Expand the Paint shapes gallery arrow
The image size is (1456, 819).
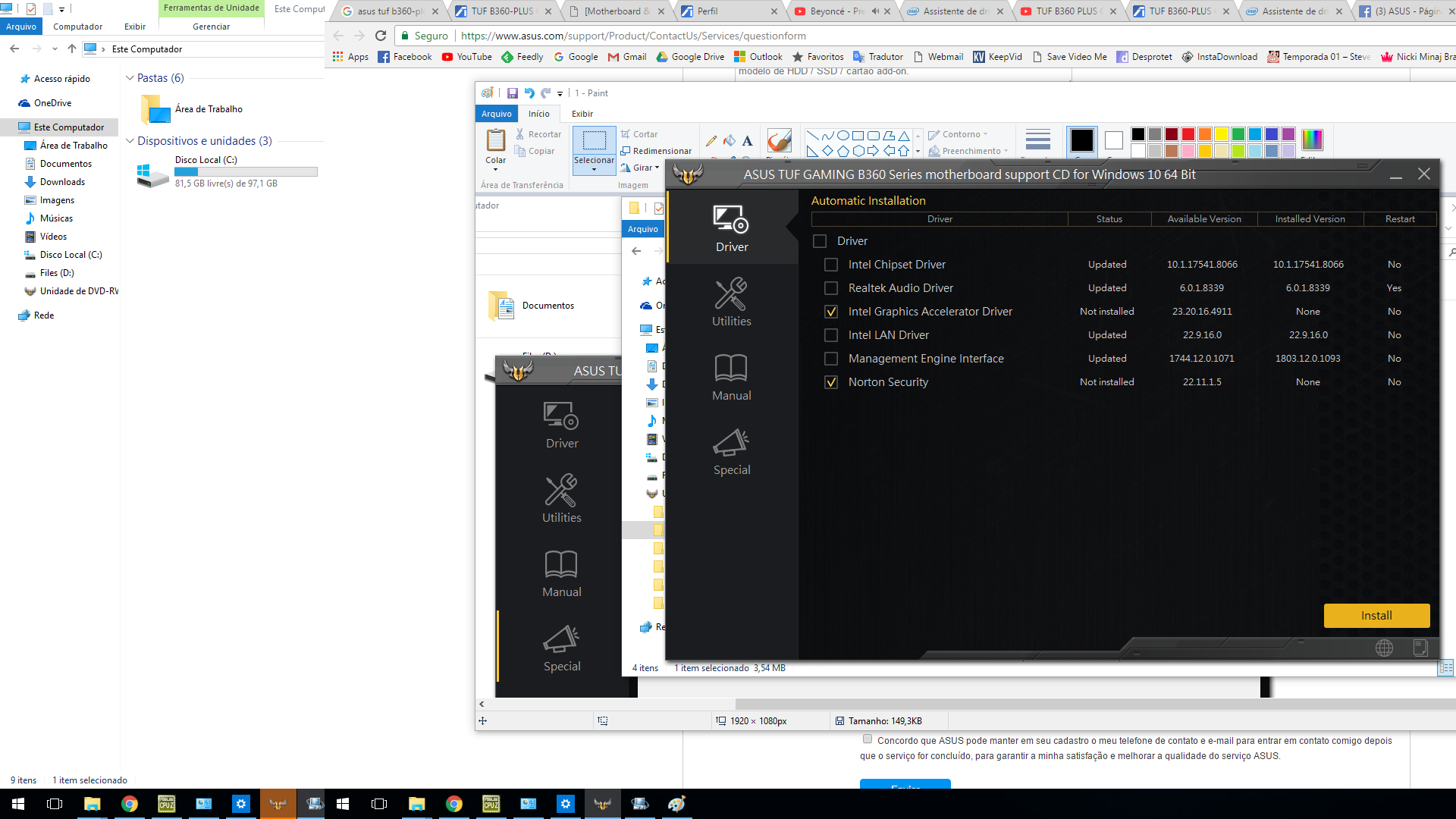point(918,151)
